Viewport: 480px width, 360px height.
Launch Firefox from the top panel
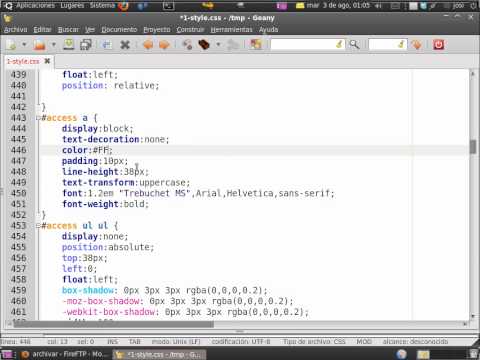click(x=124, y=6)
